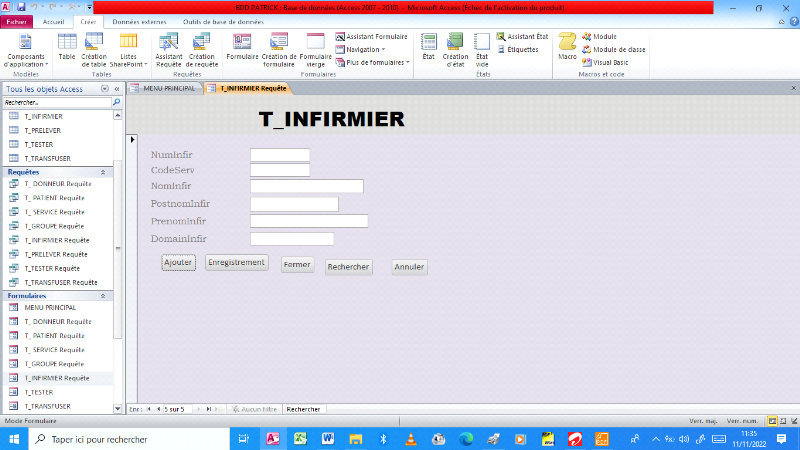Viewport: 800px width, 450px height.
Task: Launch Assistant État wizard
Action: (522, 37)
